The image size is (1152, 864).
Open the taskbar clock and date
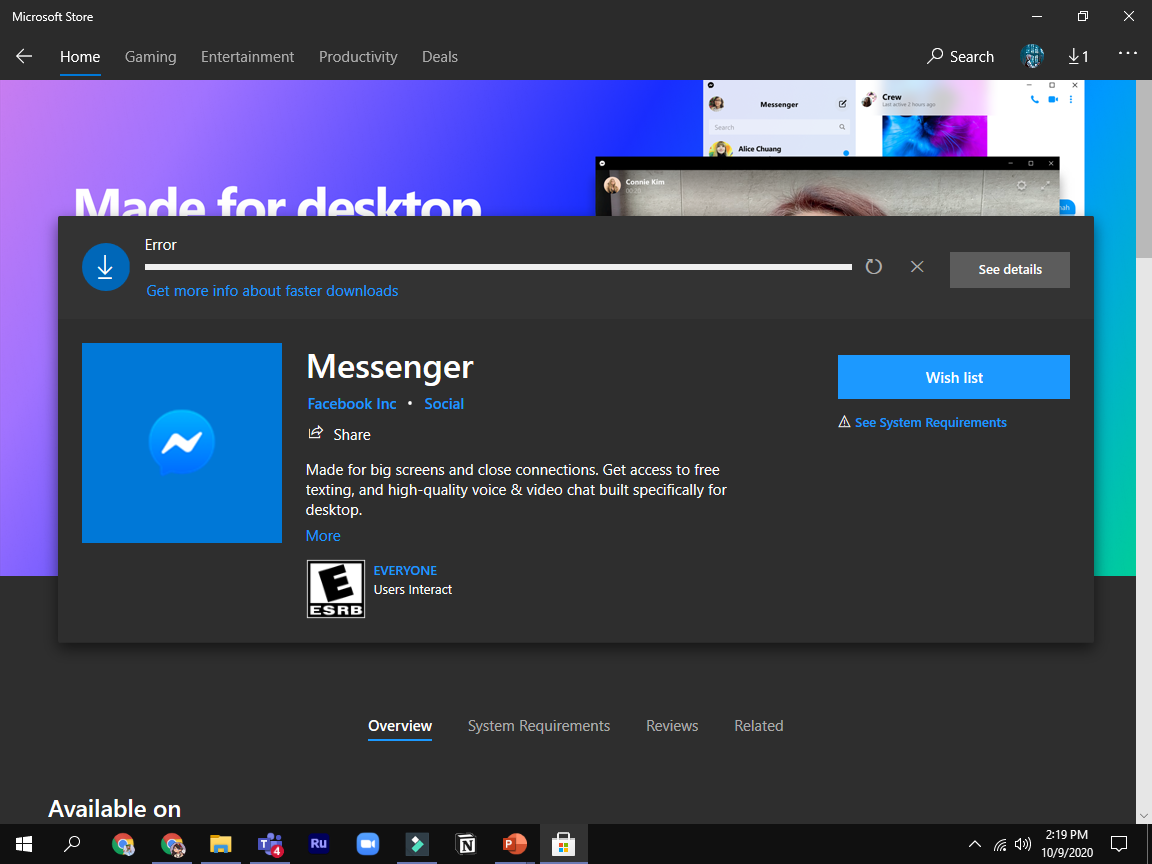[x=1067, y=844]
